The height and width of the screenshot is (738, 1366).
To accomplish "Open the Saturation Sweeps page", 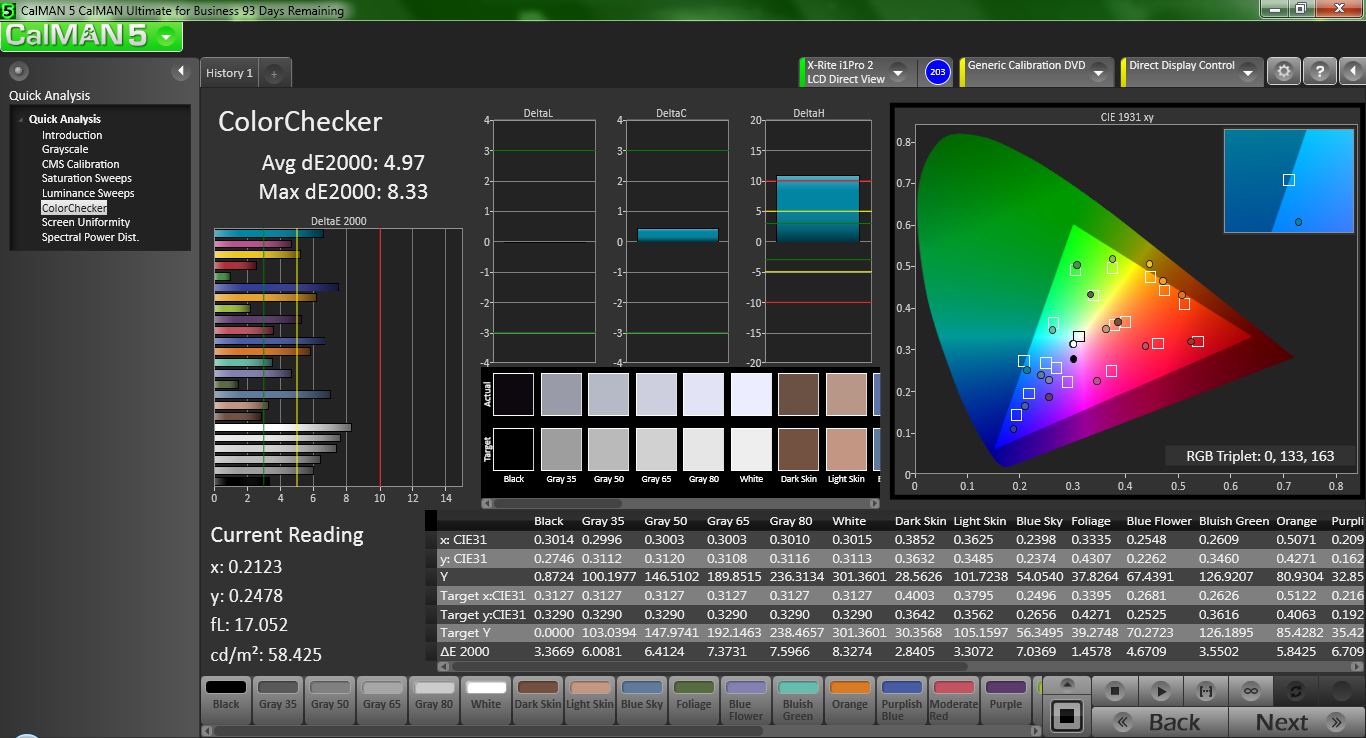I will (x=87, y=178).
